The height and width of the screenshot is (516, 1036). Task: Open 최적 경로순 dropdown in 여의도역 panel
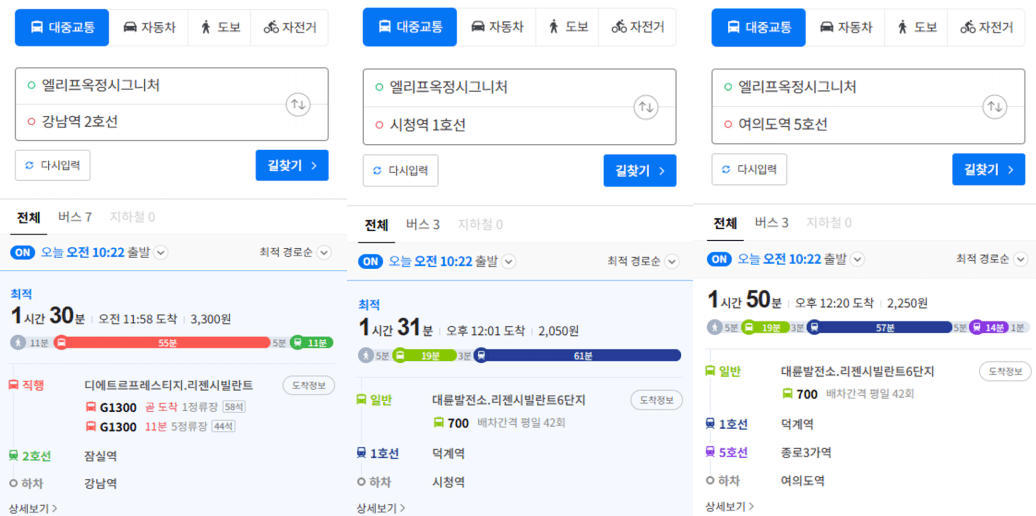[x=992, y=259]
